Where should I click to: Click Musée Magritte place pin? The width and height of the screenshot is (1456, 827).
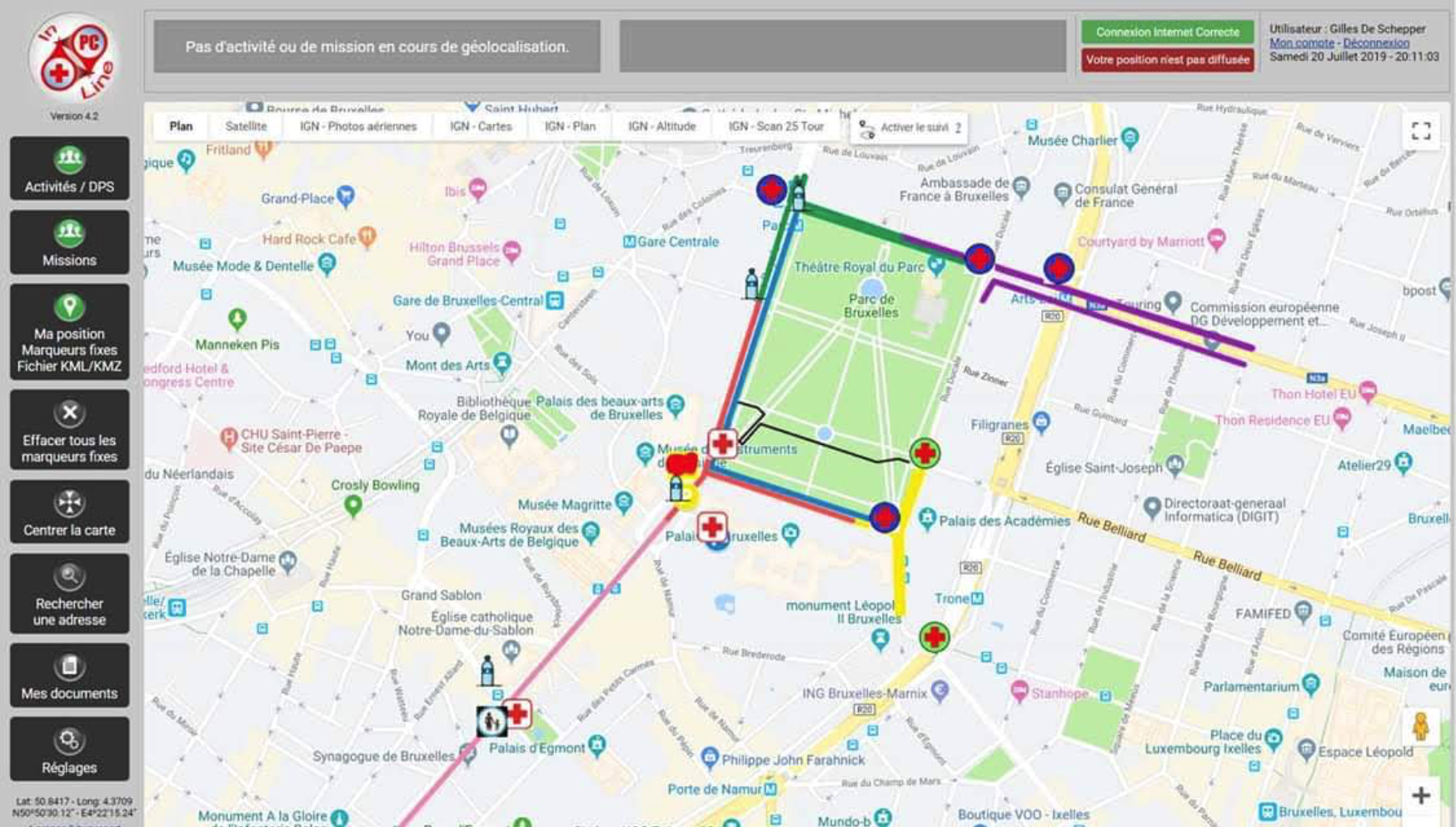(x=623, y=503)
